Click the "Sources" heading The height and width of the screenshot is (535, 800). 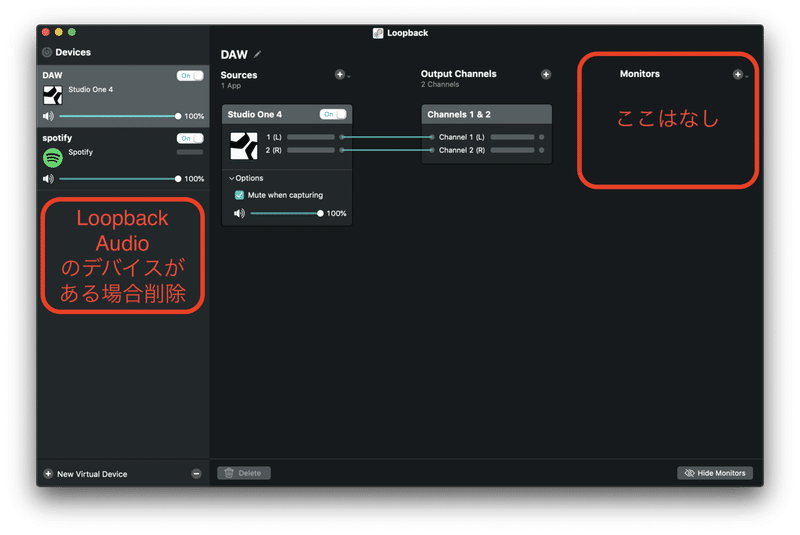(x=239, y=74)
